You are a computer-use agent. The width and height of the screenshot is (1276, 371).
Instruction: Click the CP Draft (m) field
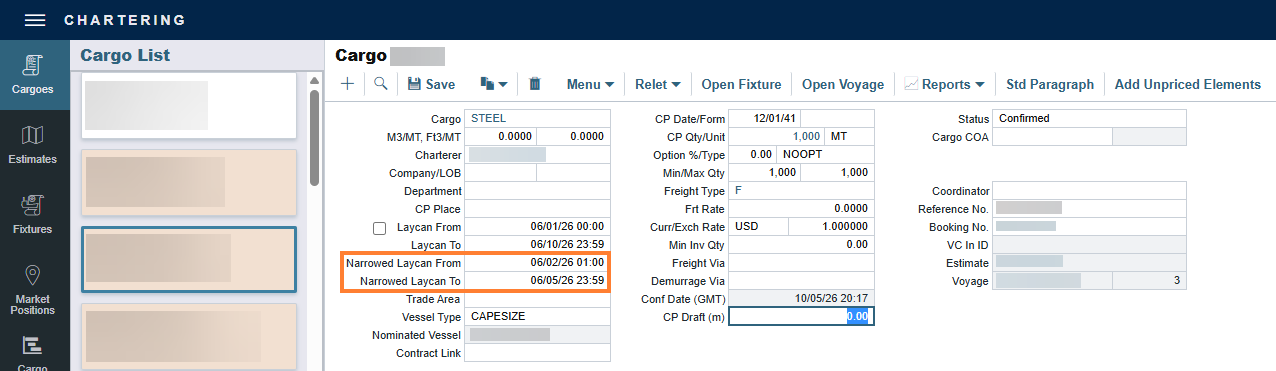pyautogui.click(x=801, y=317)
